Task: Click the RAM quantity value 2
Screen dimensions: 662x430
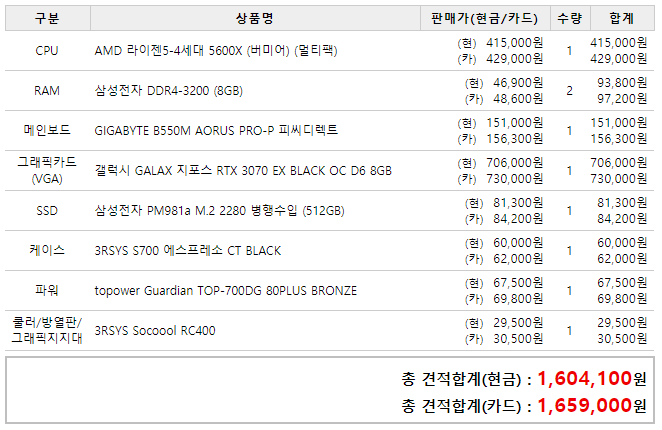Action: click(569, 91)
